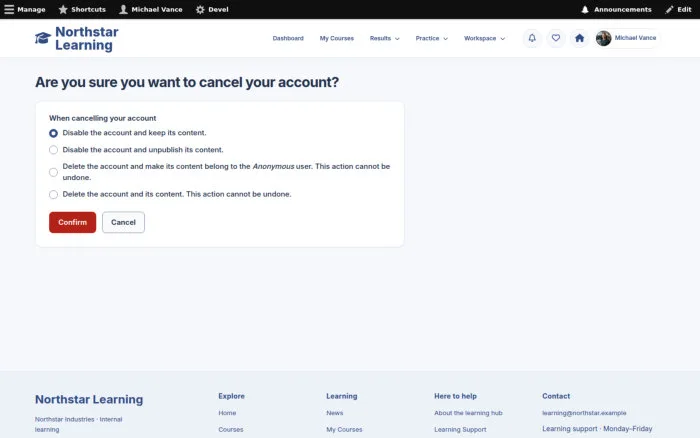Open Michael Vance admin toolbar menu

[x=151, y=9]
